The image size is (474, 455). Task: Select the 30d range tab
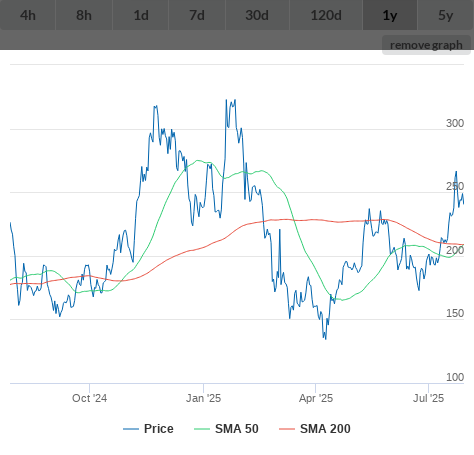click(257, 15)
